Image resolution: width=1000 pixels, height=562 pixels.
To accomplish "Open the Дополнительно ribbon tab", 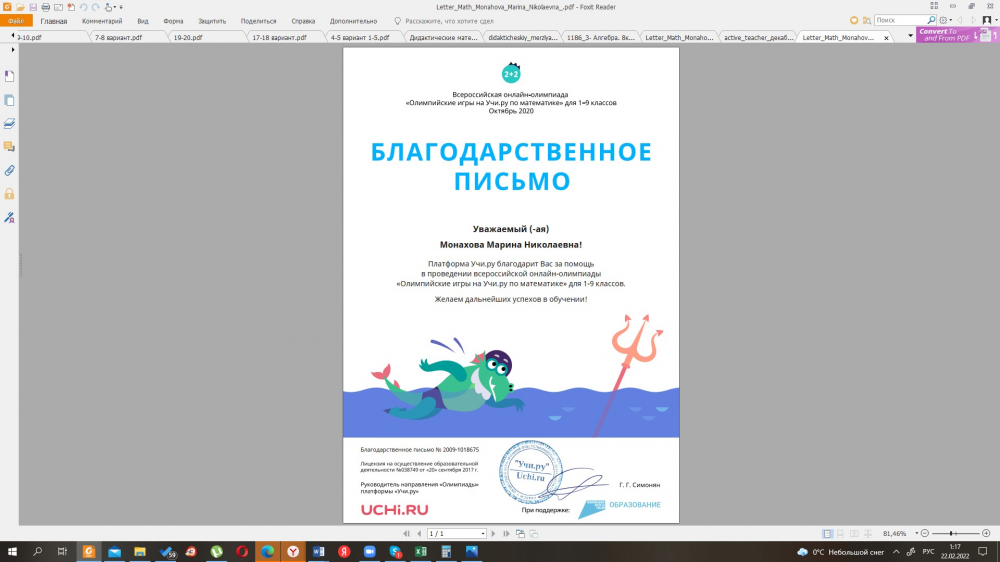I will pyautogui.click(x=353, y=21).
